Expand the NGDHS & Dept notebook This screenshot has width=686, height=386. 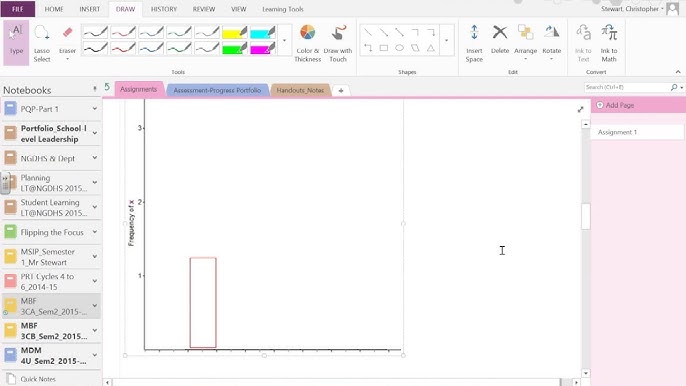click(94, 158)
